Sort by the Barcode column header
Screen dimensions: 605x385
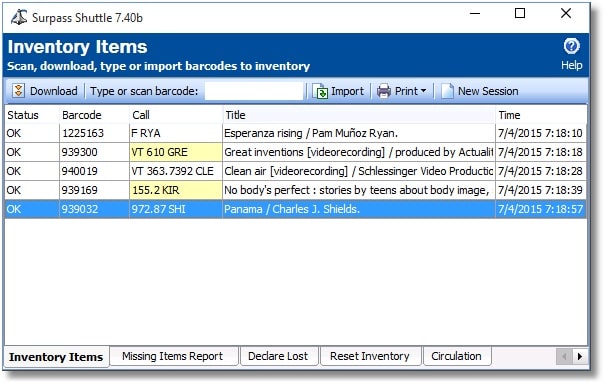94,115
